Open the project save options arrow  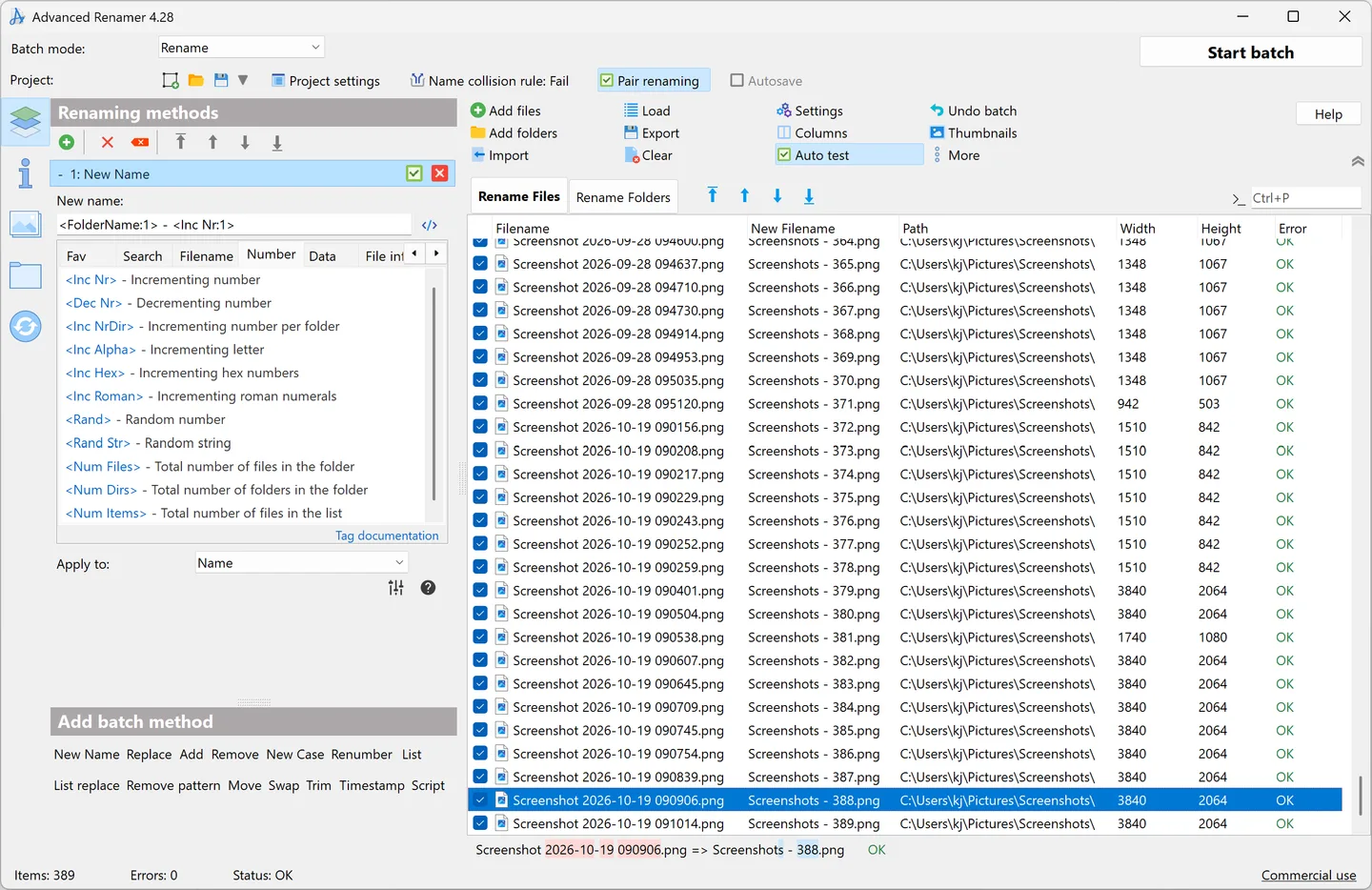click(x=243, y=80)
